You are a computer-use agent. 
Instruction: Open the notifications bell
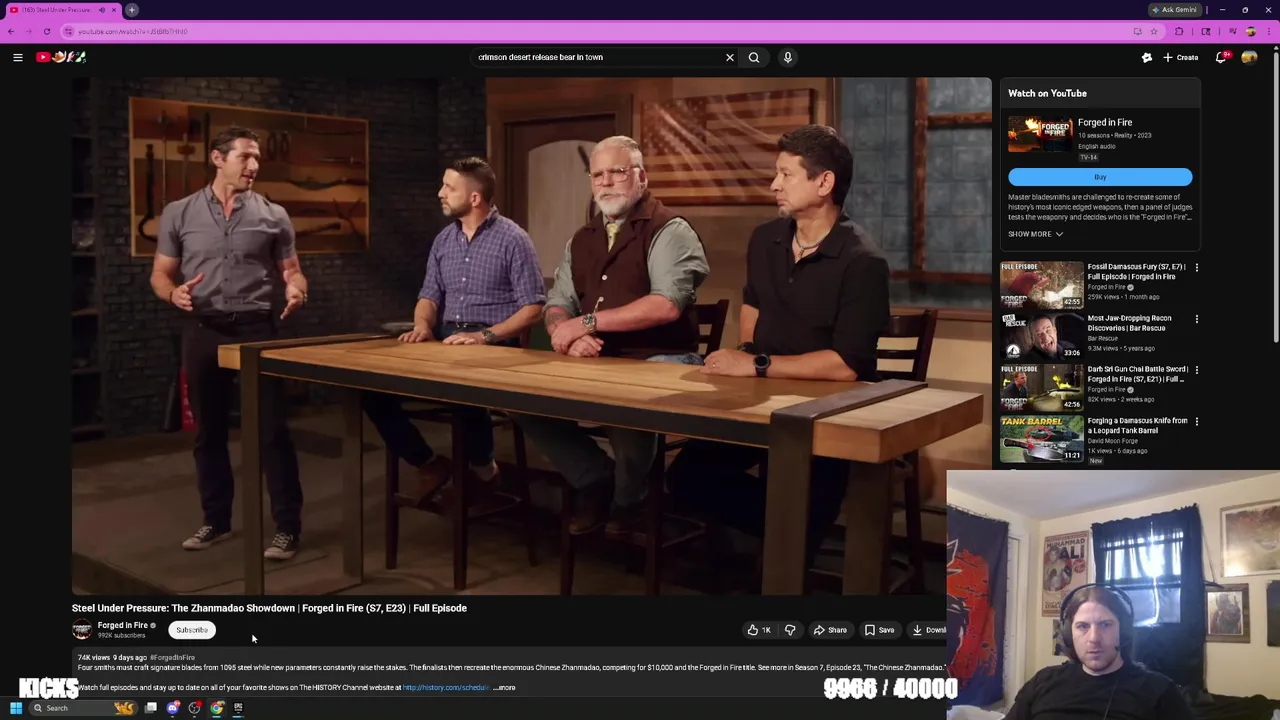pos(1221,57)
